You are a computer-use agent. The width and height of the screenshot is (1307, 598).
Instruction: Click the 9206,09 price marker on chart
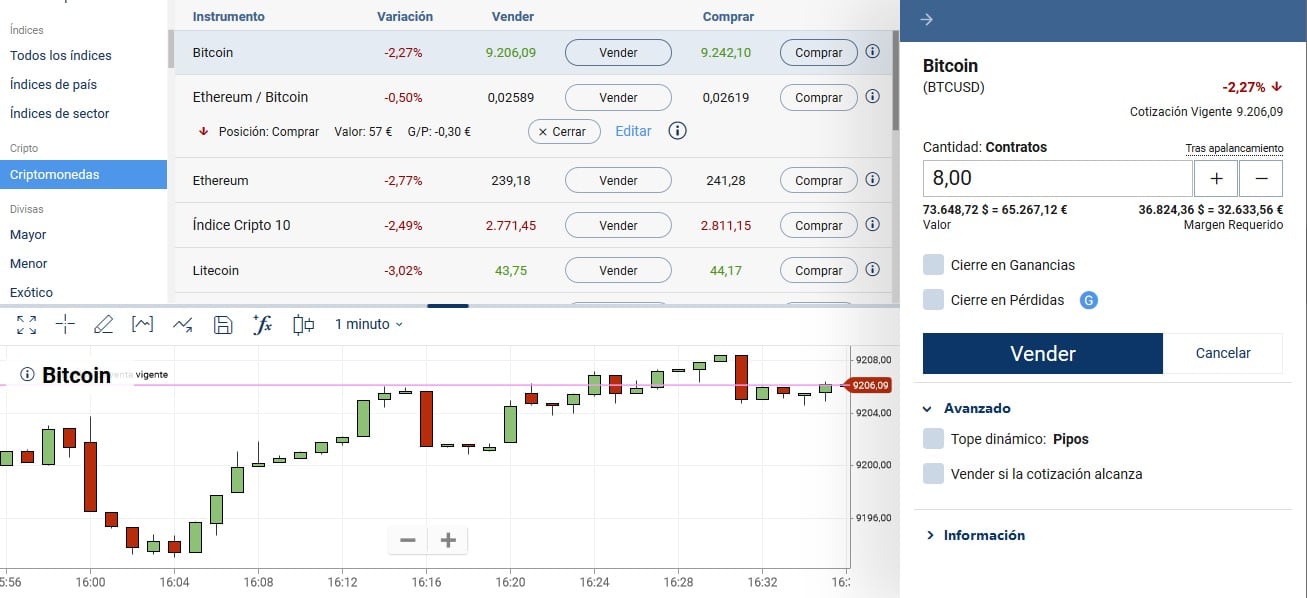click(871, 385)
